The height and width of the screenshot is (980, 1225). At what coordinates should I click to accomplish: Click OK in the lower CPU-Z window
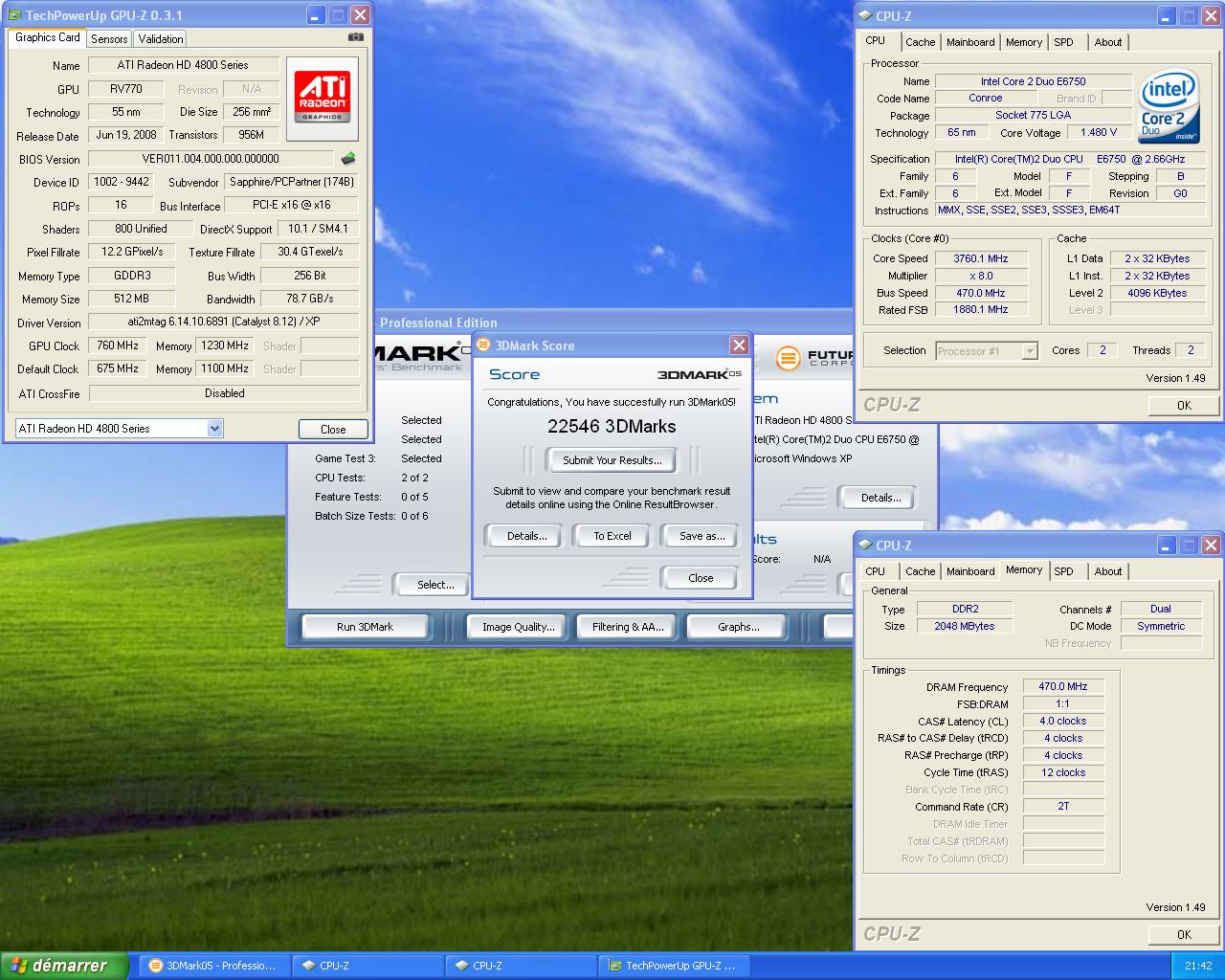pos(1184,934)
